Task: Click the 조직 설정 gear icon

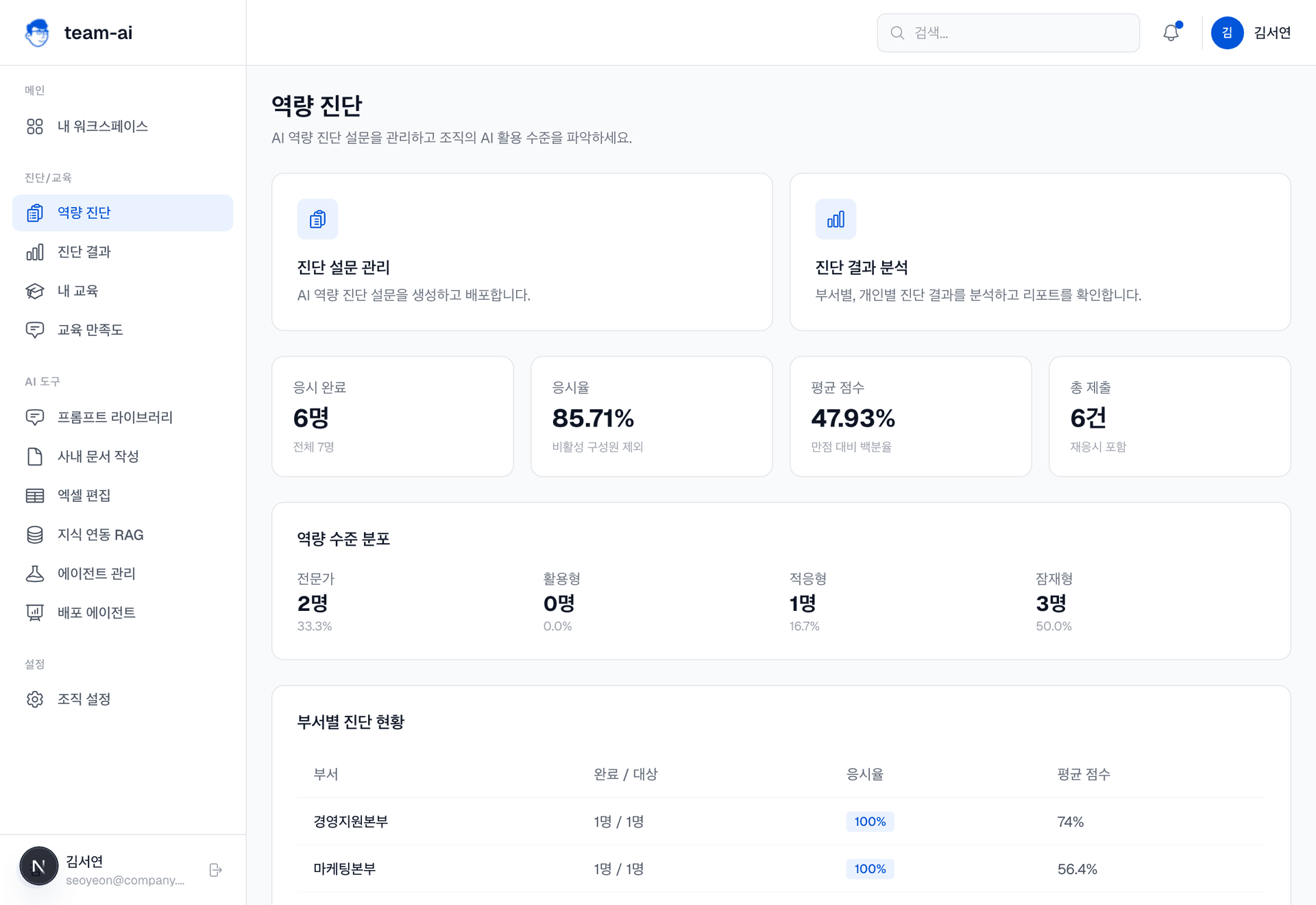Action: 35,699
